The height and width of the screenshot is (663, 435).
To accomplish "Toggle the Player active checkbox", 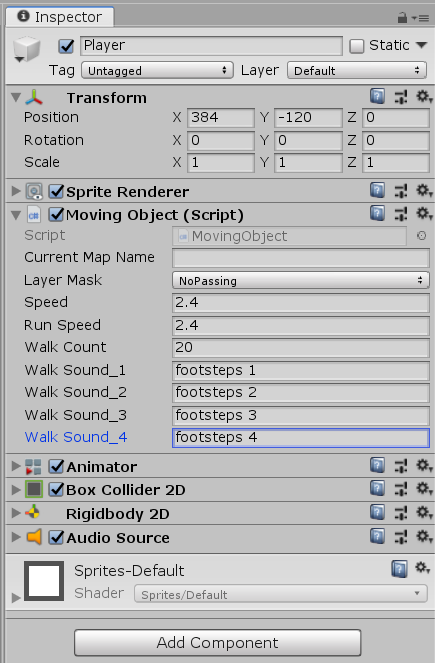I will (x=66, y=46).
